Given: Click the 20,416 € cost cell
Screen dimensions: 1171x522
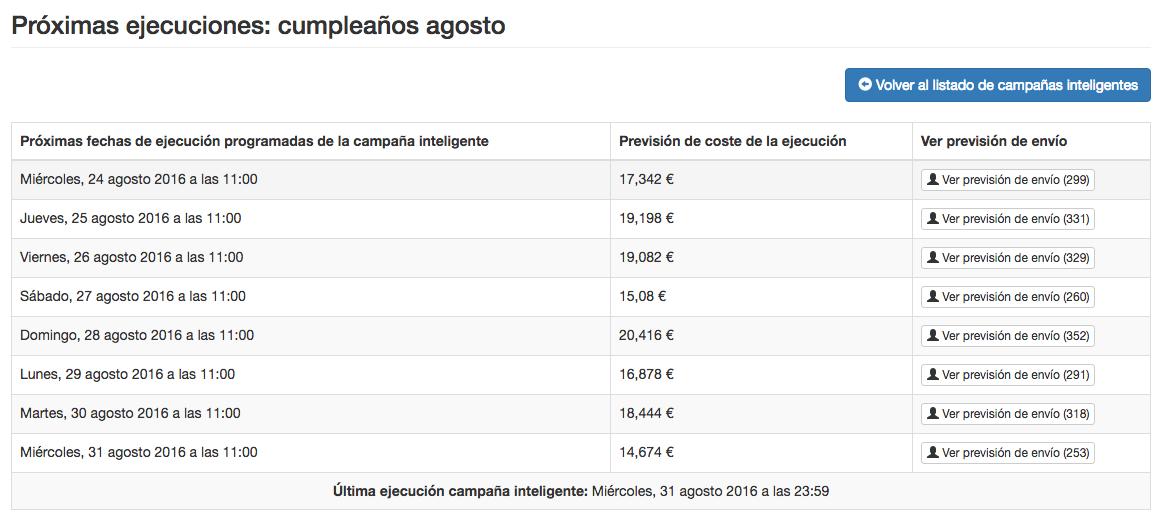Looking at the screenshot, I should [x=646, y=336].
